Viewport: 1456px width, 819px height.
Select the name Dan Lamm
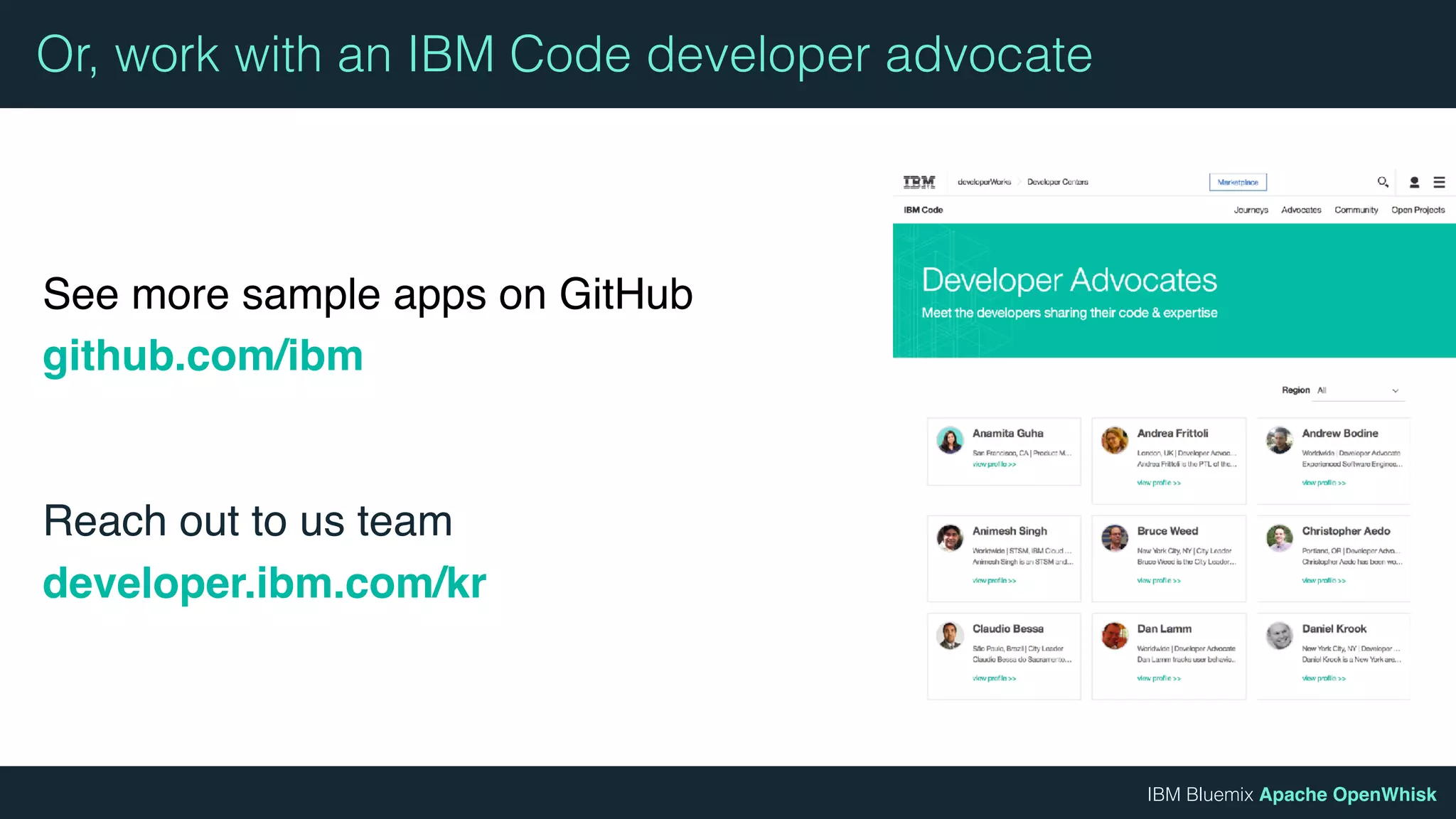pos(1164,628)
